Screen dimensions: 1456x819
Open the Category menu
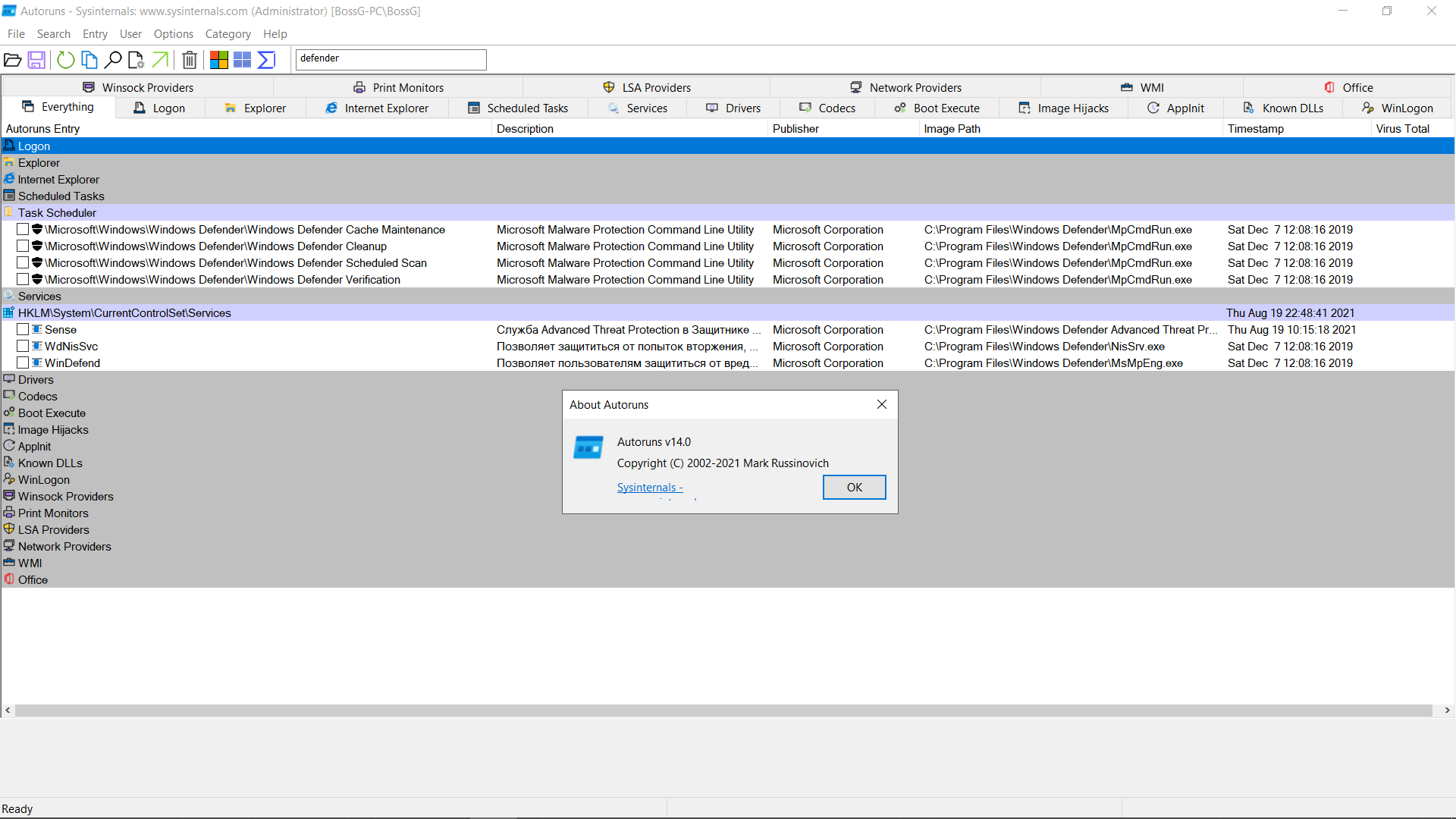click(227, 34)
